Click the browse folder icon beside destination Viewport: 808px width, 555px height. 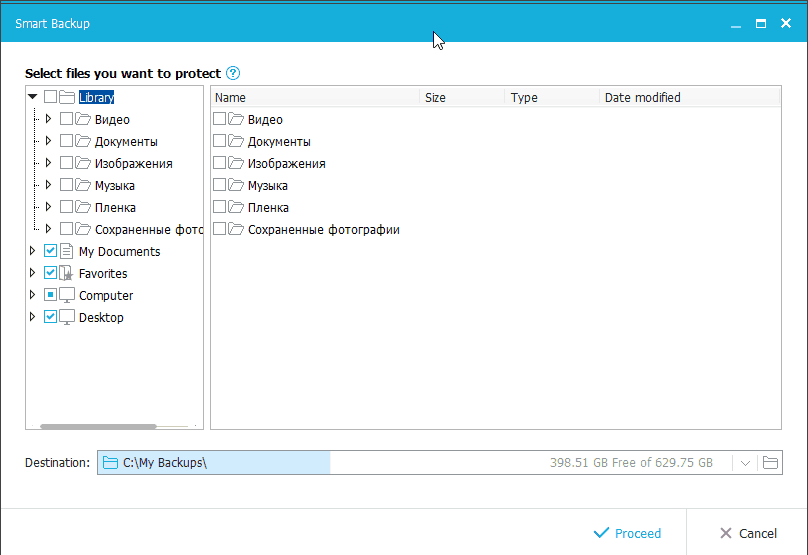click(770, 463)
